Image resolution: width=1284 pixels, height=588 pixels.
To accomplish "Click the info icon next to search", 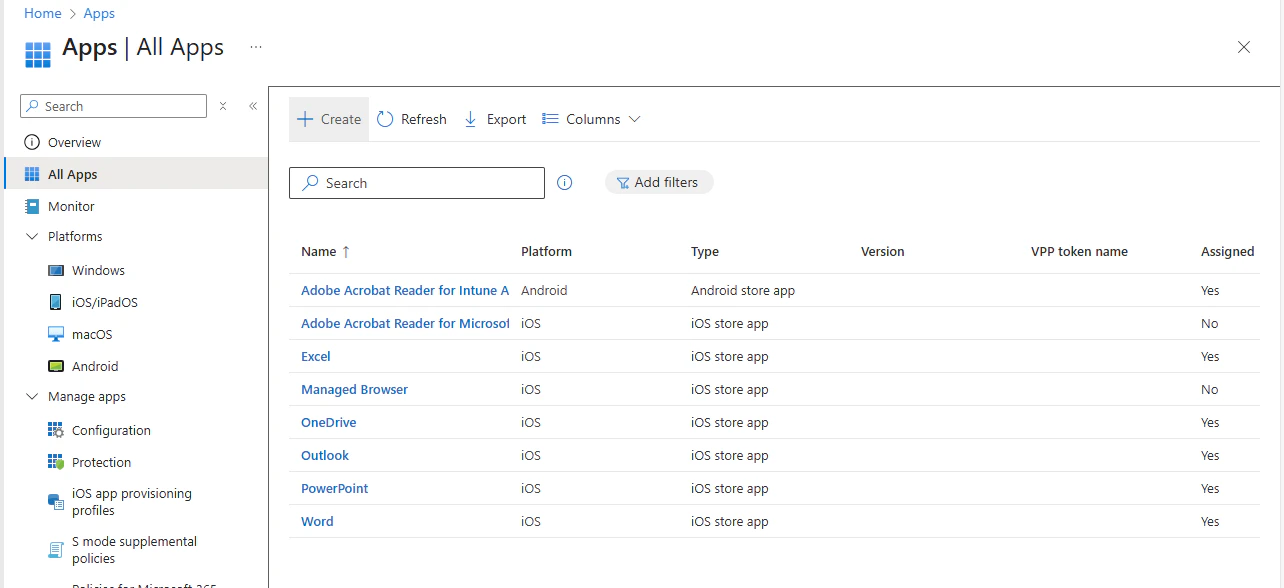I will [564, 183].
